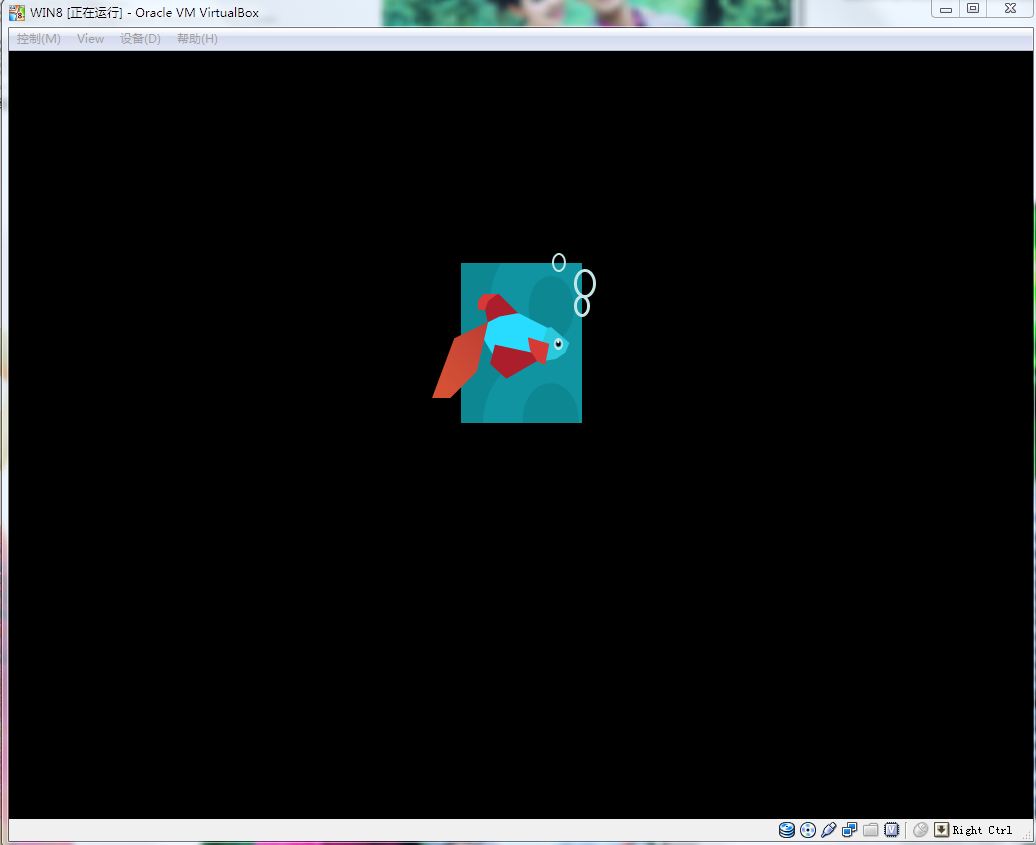Click the virtualization CPU chip icon

tap(891, 830)
